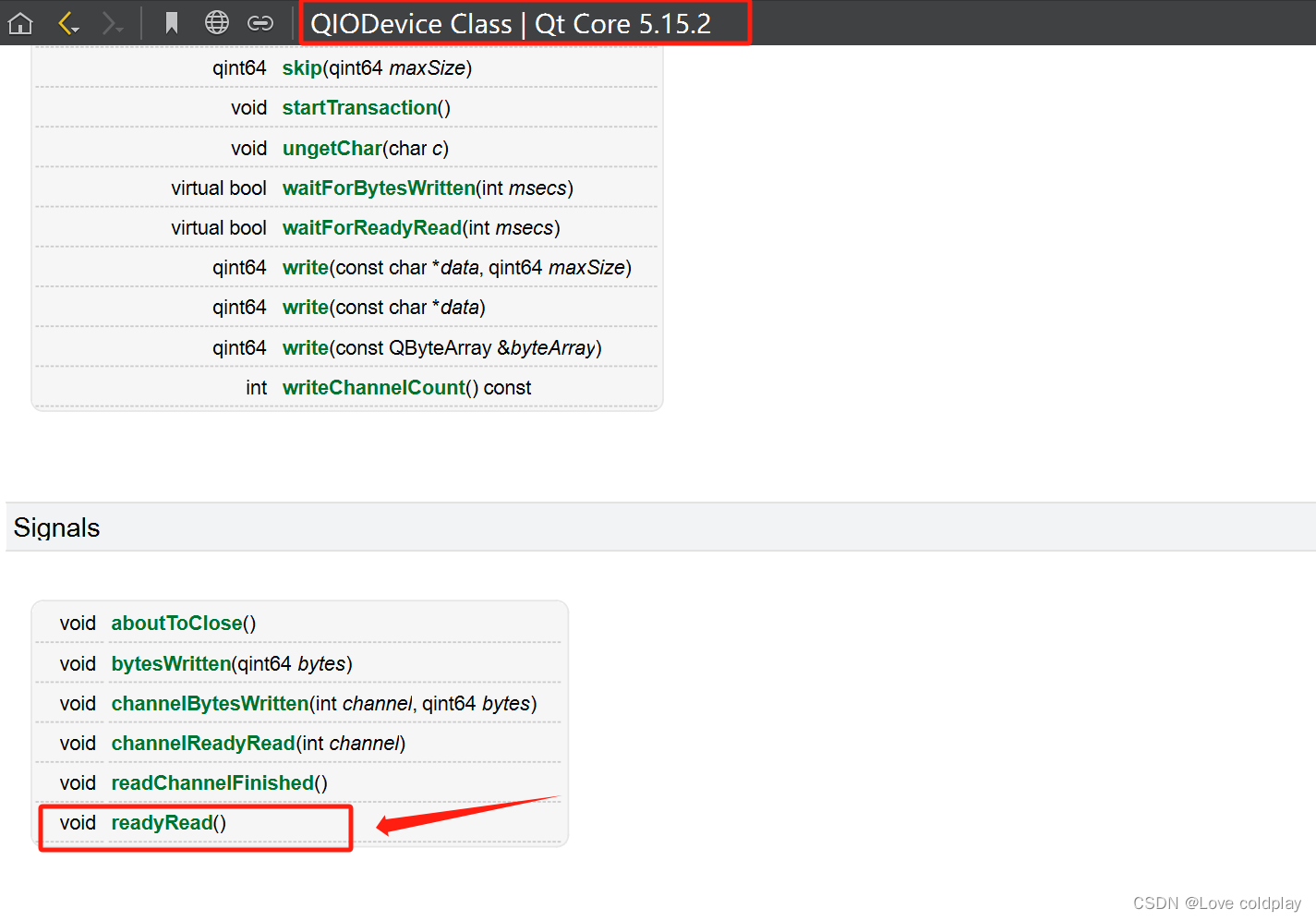Navigate forward to the next help page
1316x921 pixels.
click(x=112, y=23)
